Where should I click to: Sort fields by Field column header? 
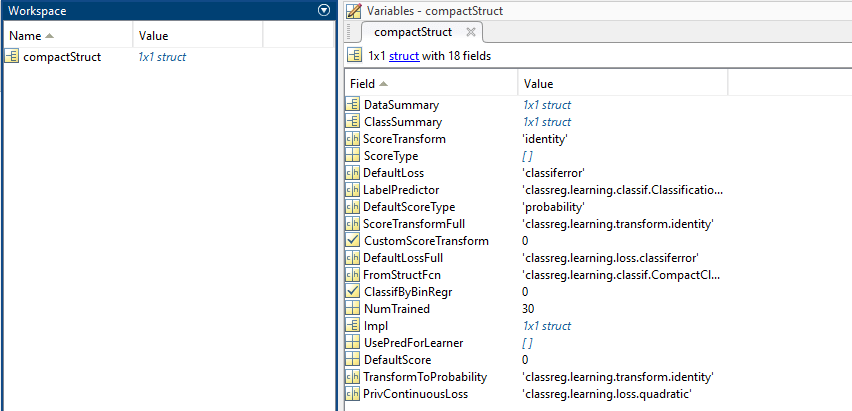pyautogui.click(x=370, y=84)
